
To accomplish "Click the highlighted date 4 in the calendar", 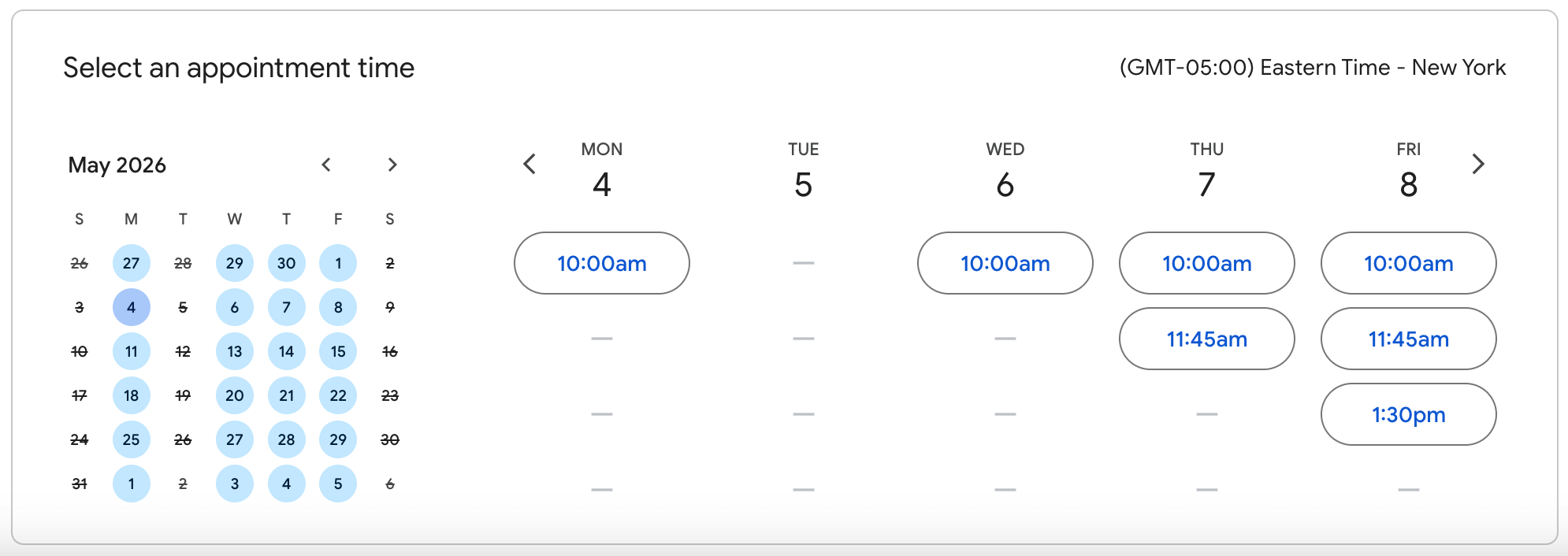I will pos(131,308).
